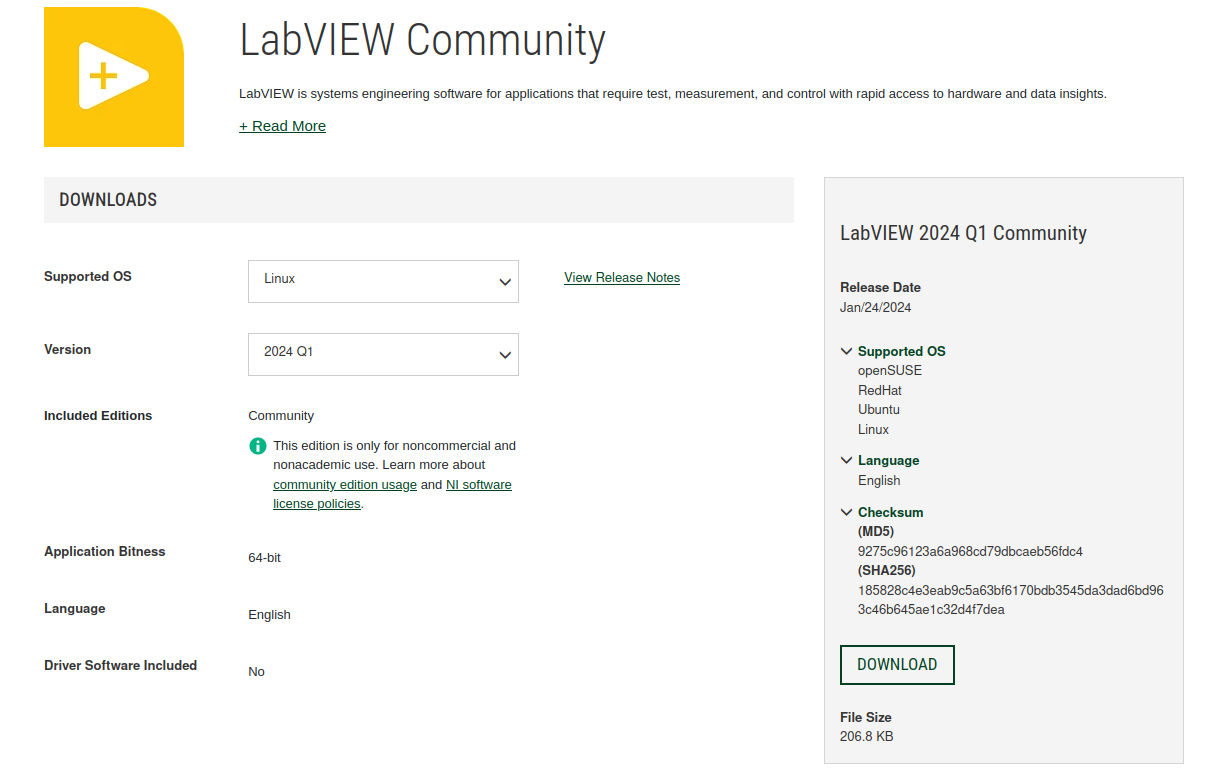Click the green info icon beside edition note
The image size is (1212, 775).
tap(258, 446)
